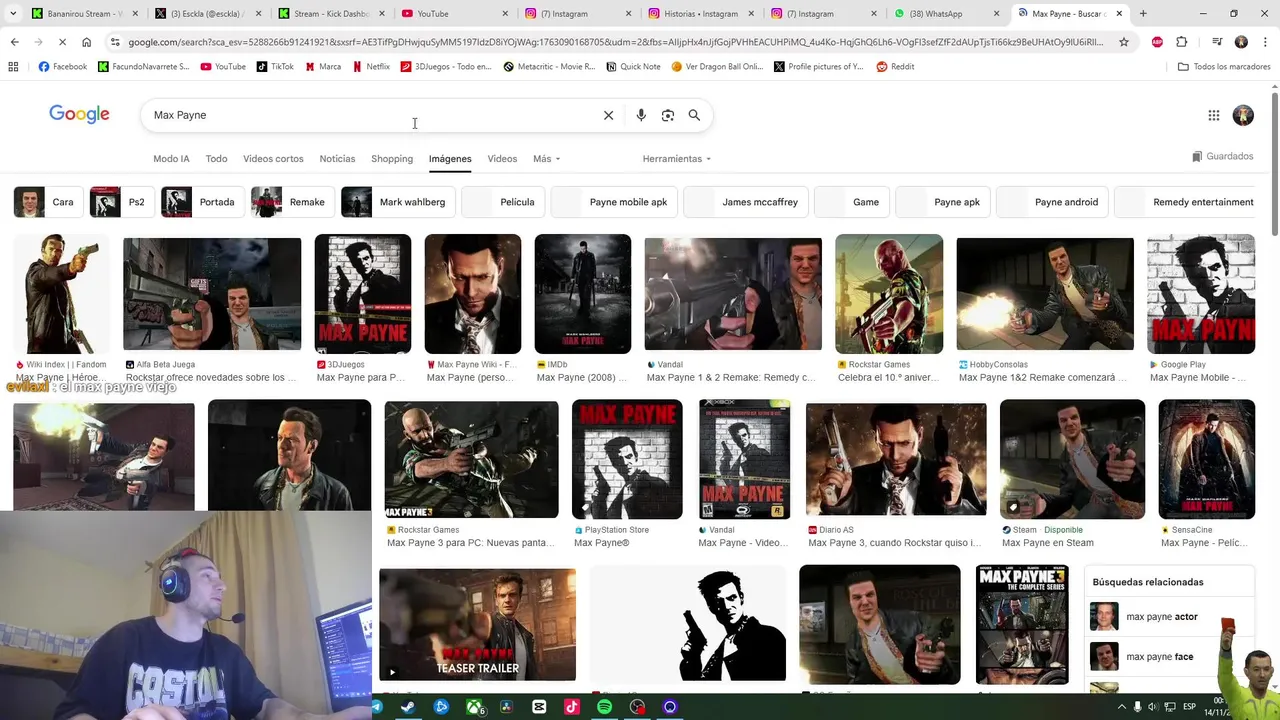This screenshot has width=1280, height=720.
Task: Switch to the Modo IA tab
Action: [x=171, y=159]
